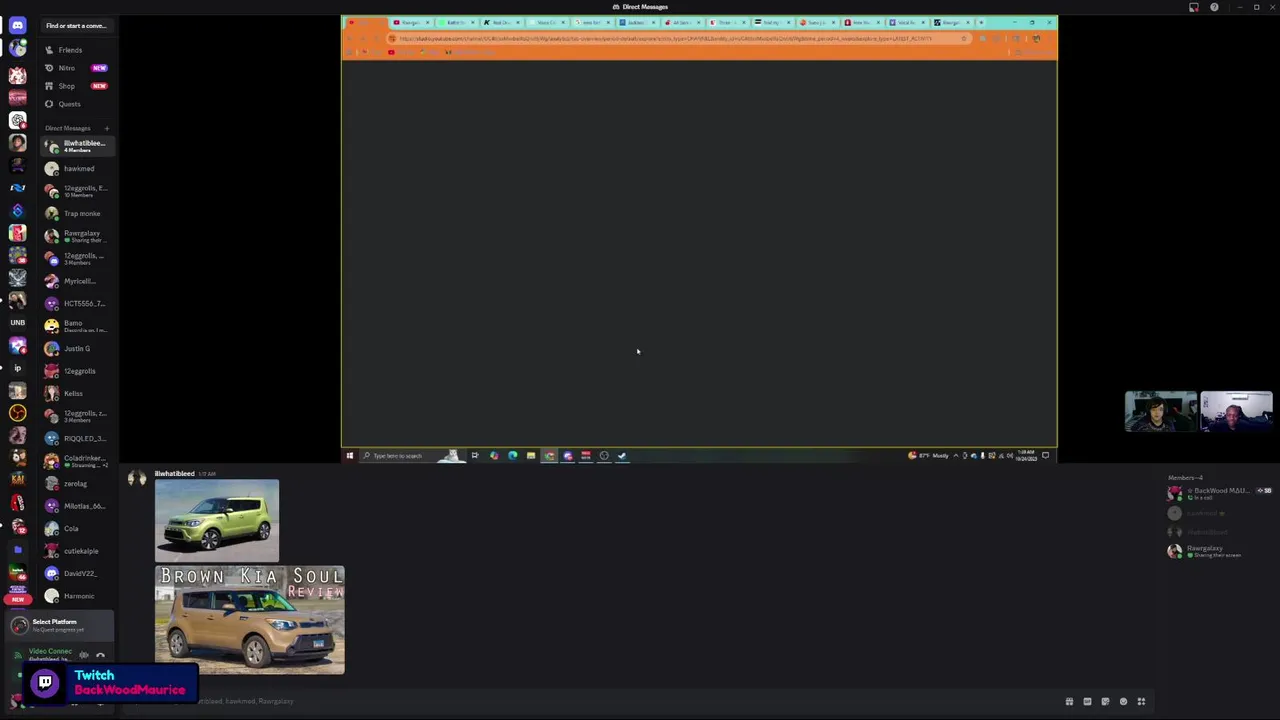
Task: Open DM with Myricell...
Action: pos(78,281)
